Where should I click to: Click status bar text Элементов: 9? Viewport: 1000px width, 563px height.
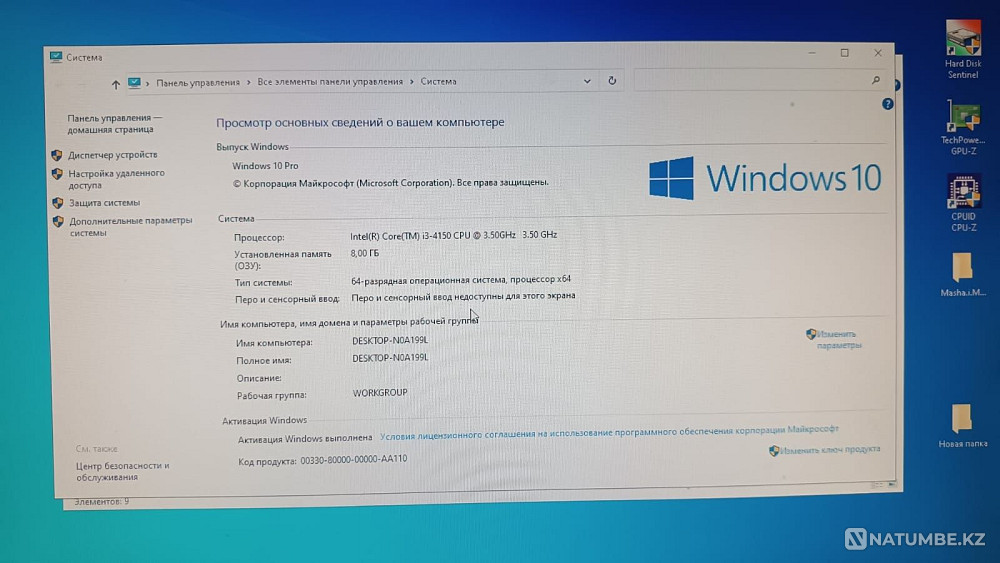point(101,502)
